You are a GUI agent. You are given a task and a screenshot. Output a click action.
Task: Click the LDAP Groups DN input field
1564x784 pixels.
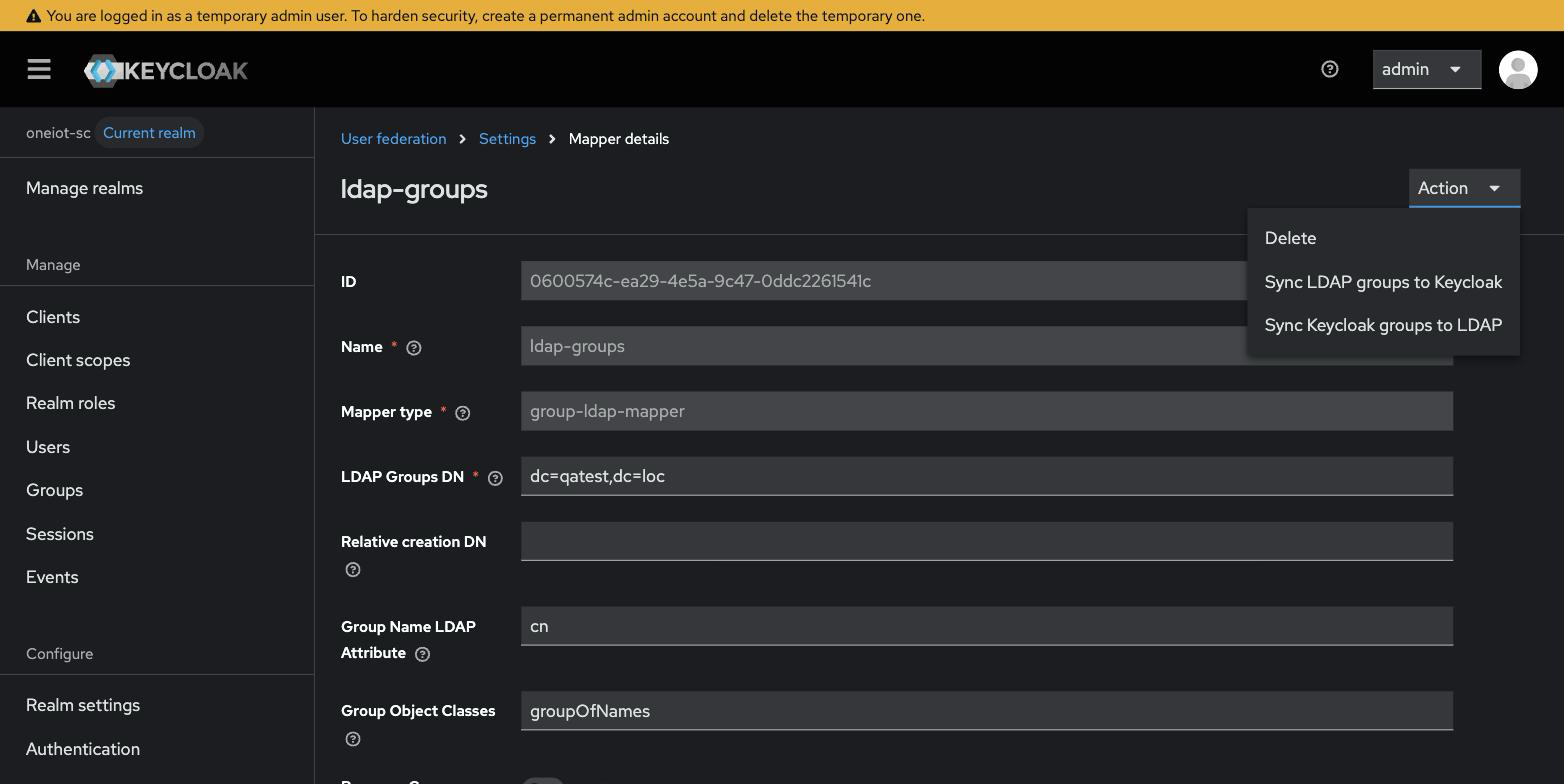coord(987,476)
